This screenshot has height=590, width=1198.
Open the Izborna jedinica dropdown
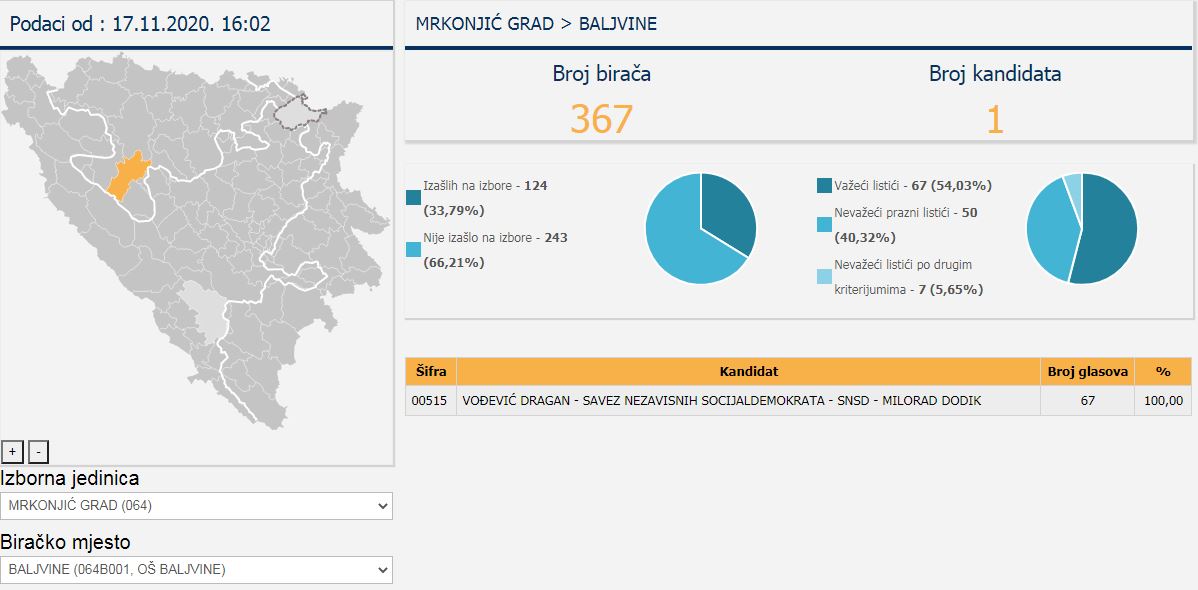pos(196,506)
